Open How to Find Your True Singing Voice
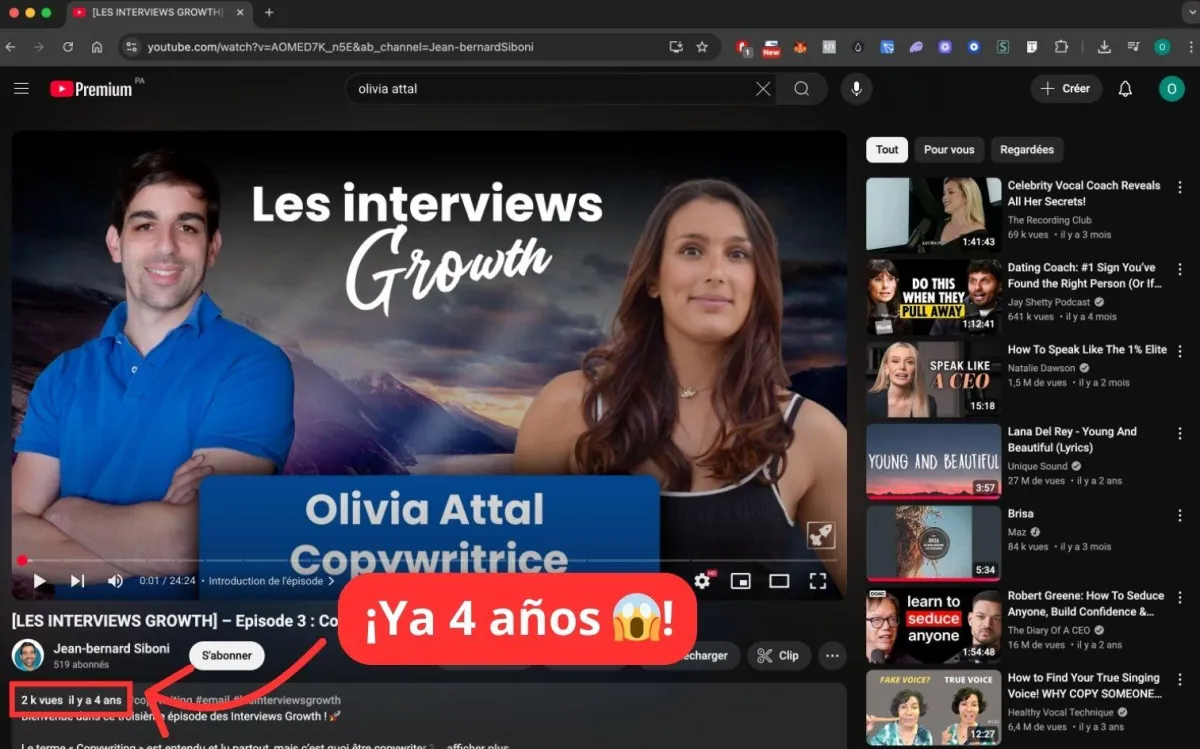 (1085, 686)
